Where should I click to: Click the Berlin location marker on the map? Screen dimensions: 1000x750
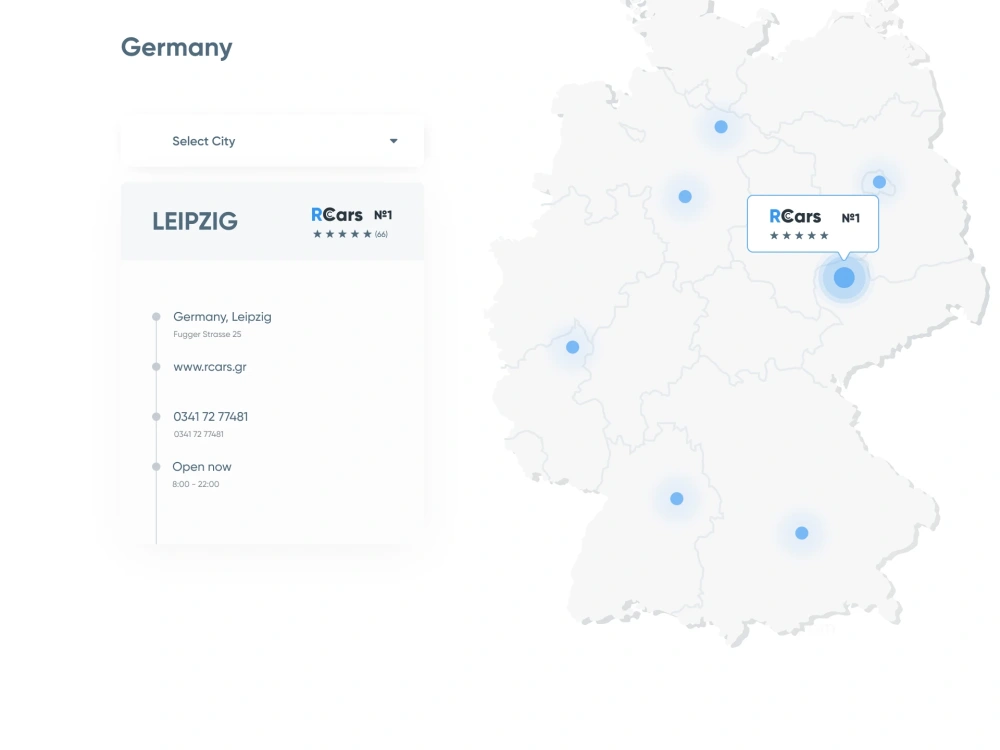879,182
